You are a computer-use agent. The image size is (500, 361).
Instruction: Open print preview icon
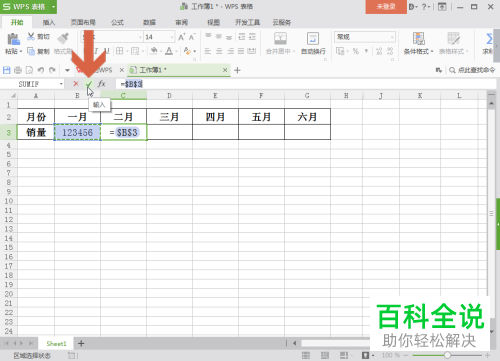click(x=29, y=70)
